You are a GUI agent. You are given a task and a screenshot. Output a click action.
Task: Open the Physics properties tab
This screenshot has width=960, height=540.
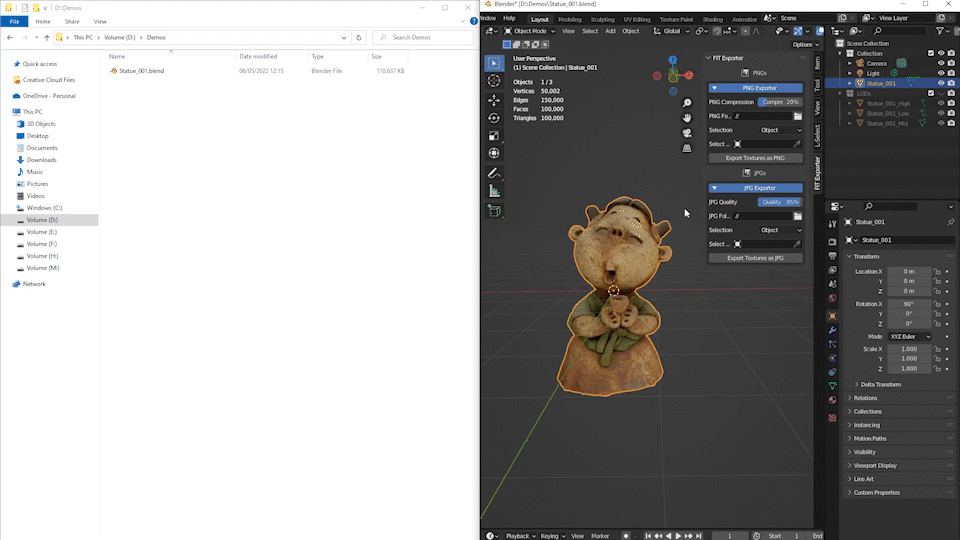pos(832,358)
